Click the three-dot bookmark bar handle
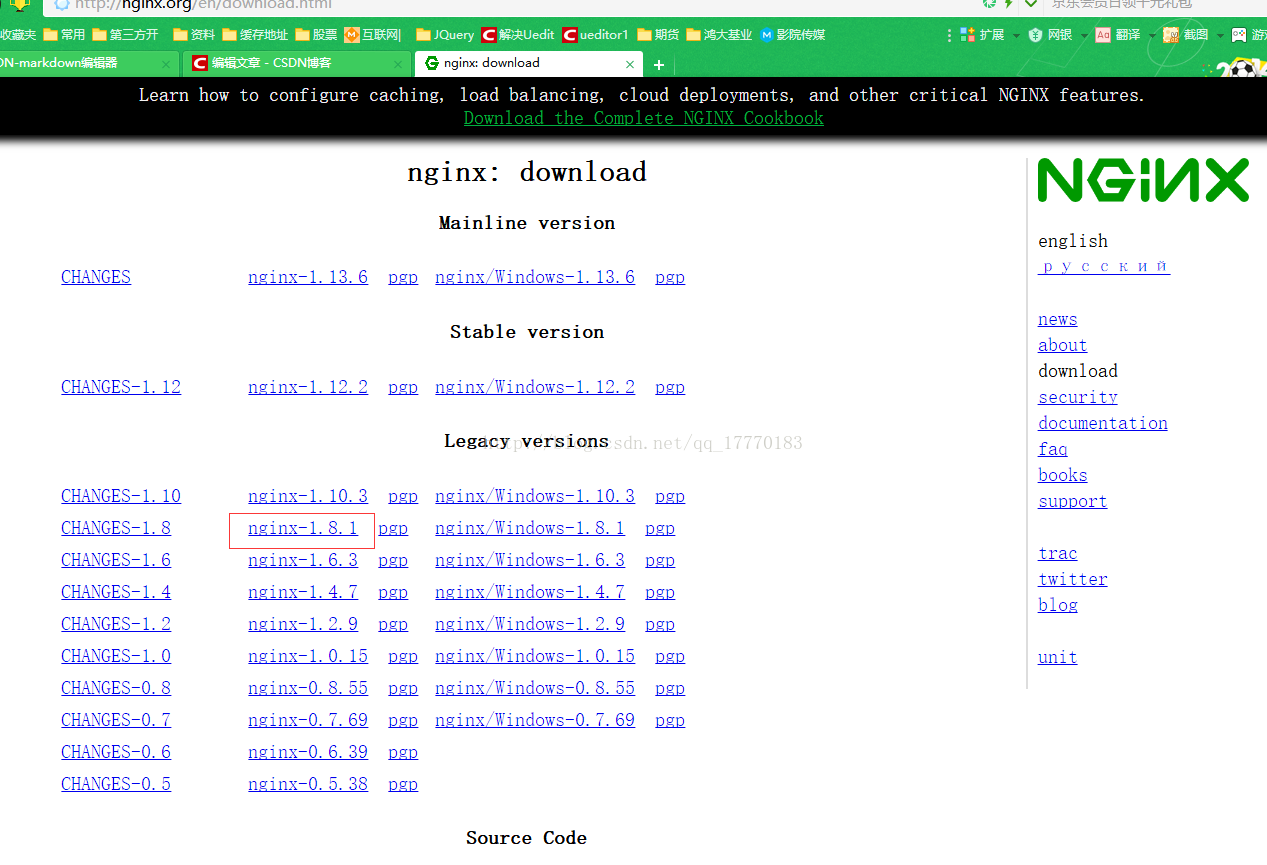The image size is (1267, 865). pyautogui.click(x=949, y=35)
